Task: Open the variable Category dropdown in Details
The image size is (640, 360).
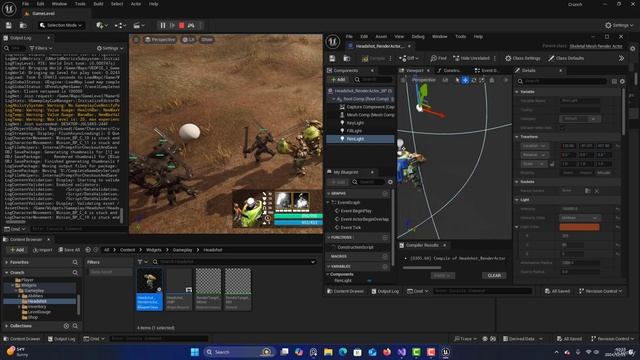Action: click(579, 119)
